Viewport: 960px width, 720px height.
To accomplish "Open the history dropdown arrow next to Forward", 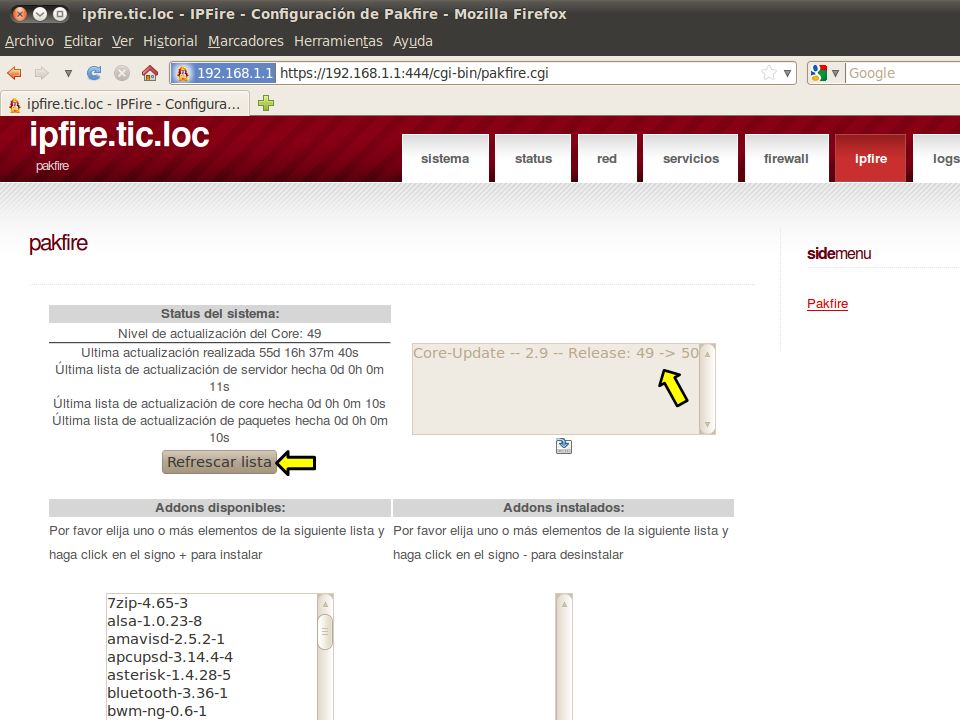I will pyautogui.click(x=68, y=73).
